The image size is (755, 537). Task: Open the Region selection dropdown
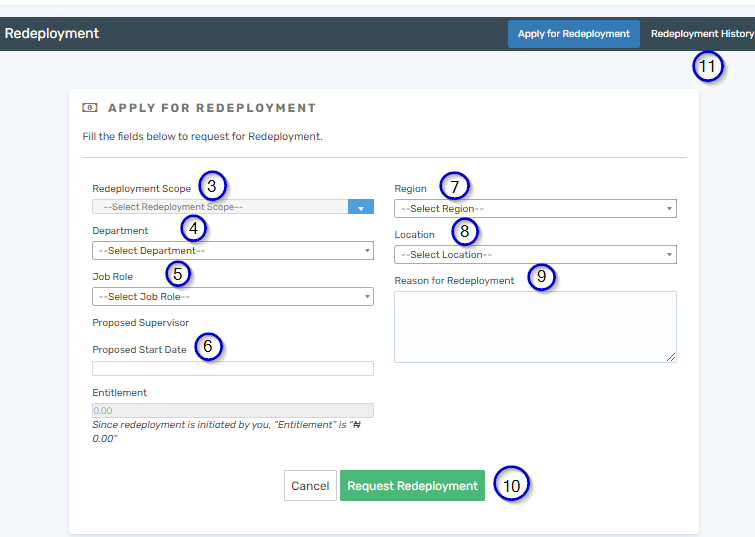tap(535, 208)
